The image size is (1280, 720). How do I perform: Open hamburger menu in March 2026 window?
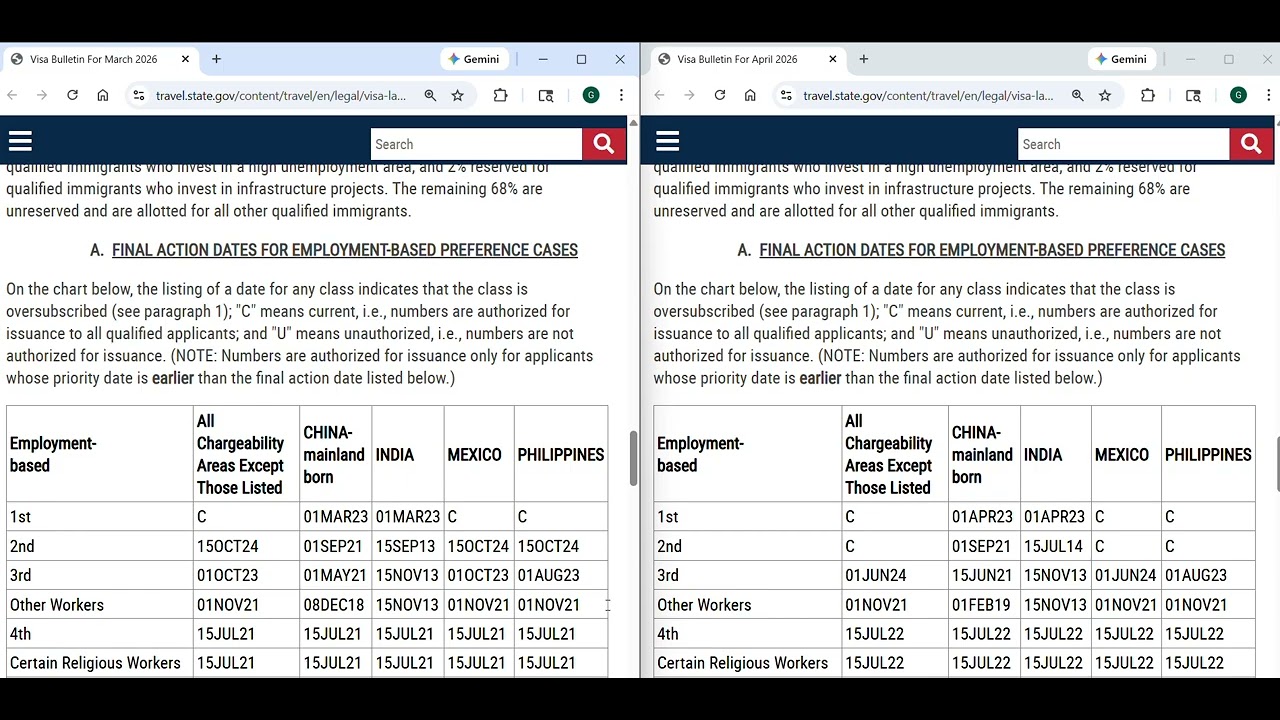coord(20,143)
